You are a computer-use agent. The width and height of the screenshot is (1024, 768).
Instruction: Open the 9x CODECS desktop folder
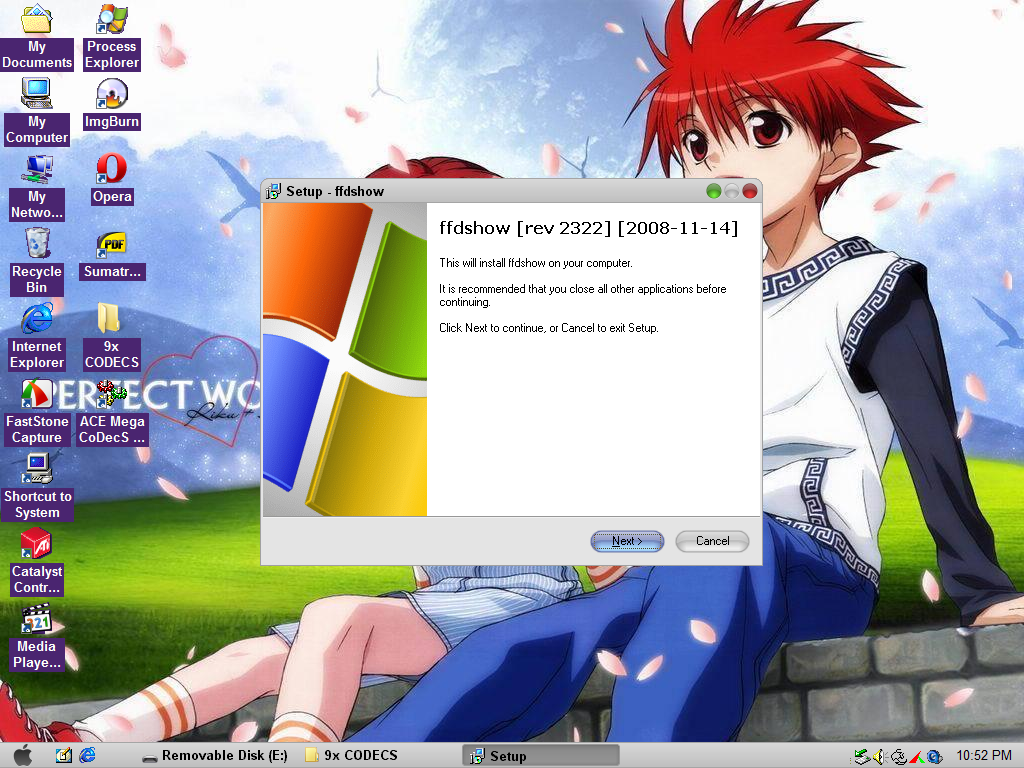click(x=111, y=322)
